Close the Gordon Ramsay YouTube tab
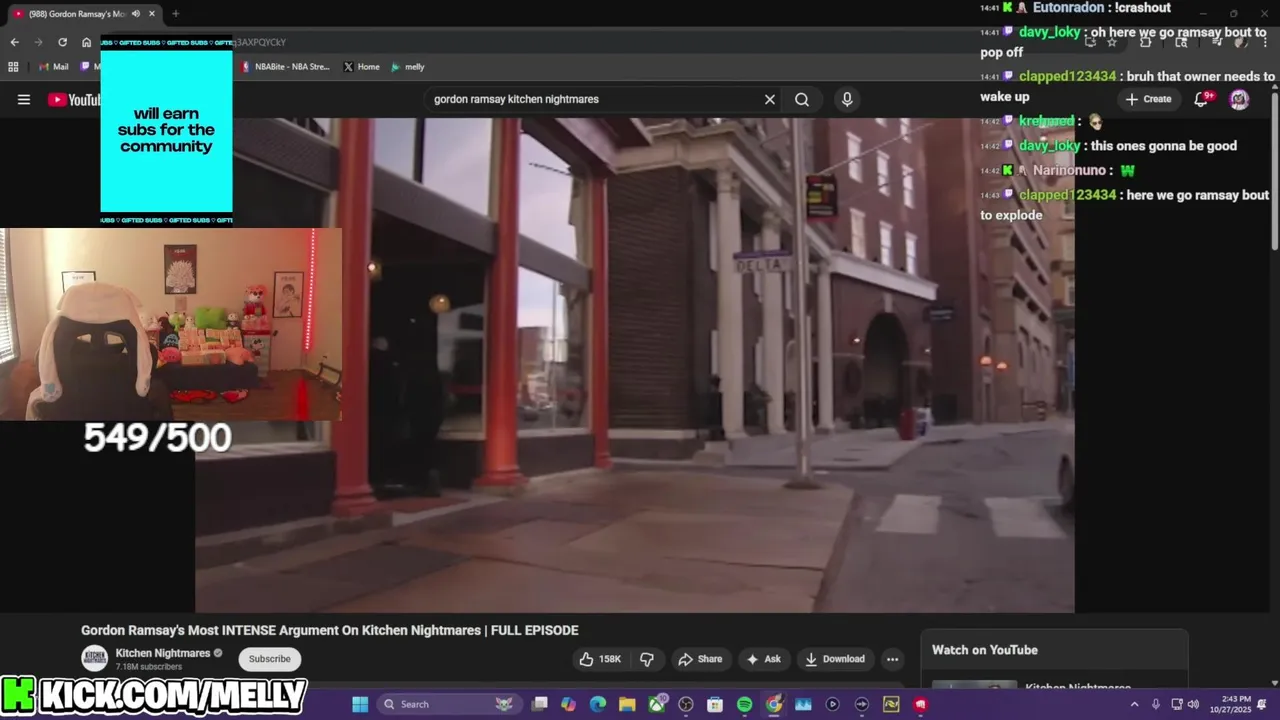 pyautogui.click(x=151, y=14)
